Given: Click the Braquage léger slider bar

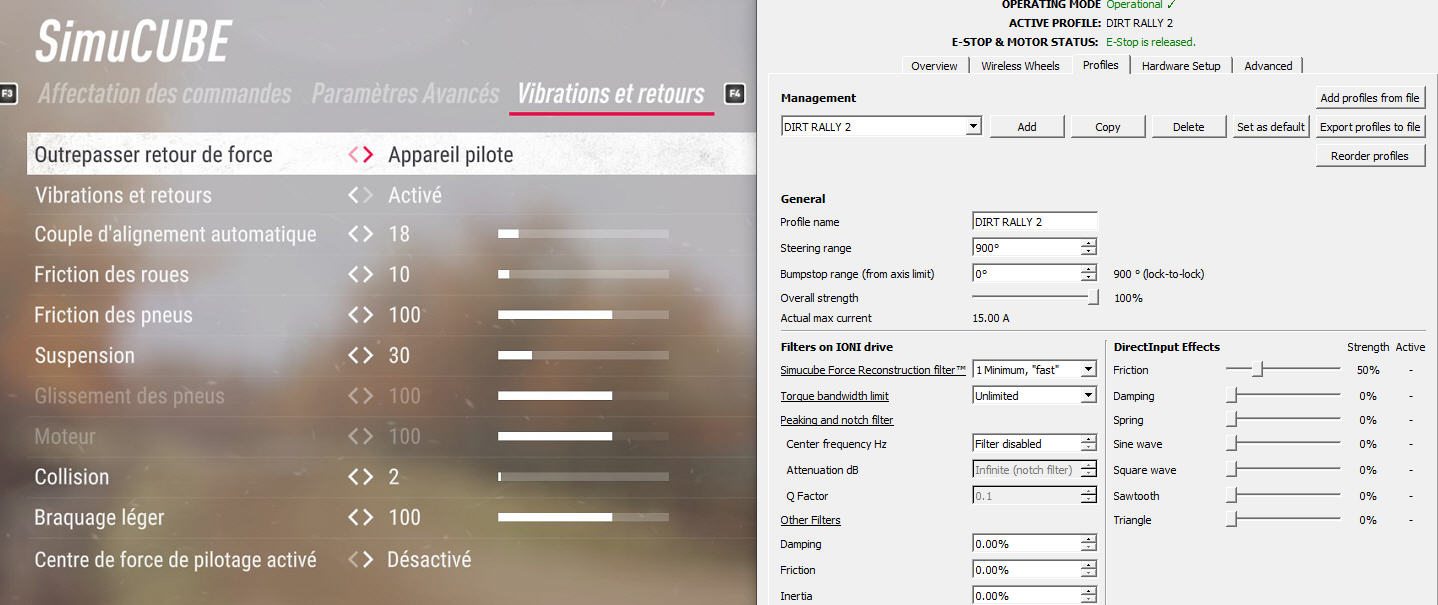Looking at the screenshot, I should click(x=583, y=517).
